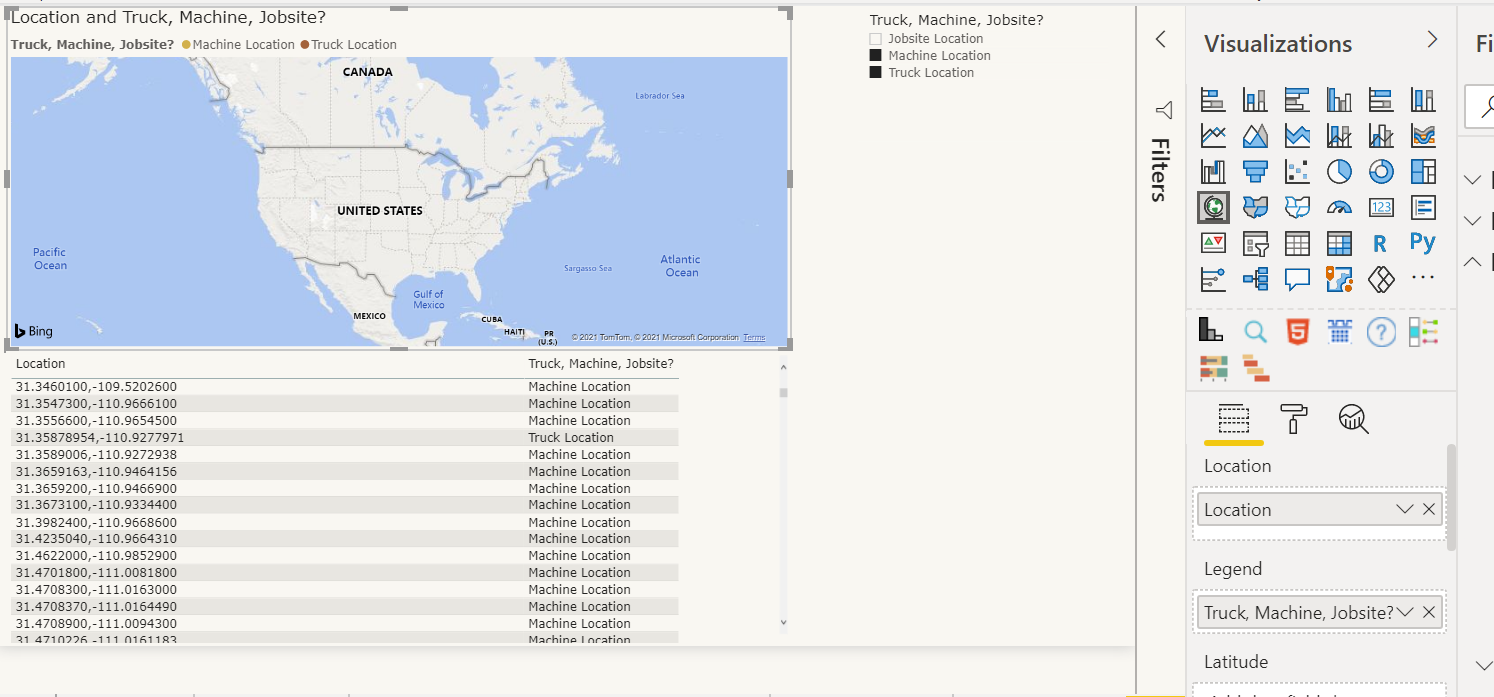
Task: Expand the Filters pane
Action: (x=1160, y=39)
